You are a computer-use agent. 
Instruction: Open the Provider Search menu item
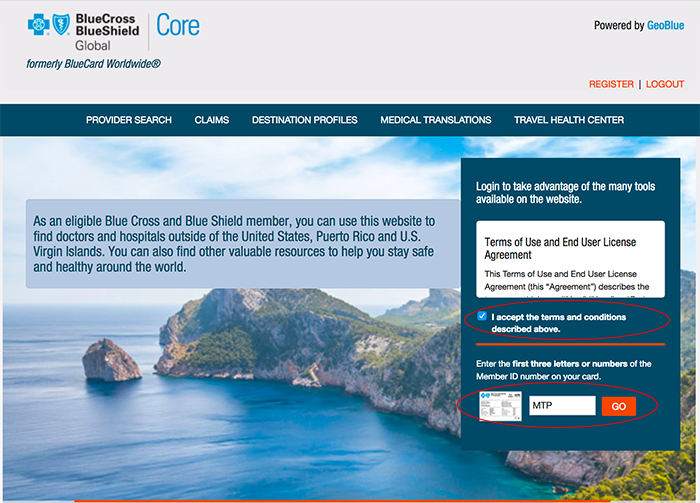point(129,120)
